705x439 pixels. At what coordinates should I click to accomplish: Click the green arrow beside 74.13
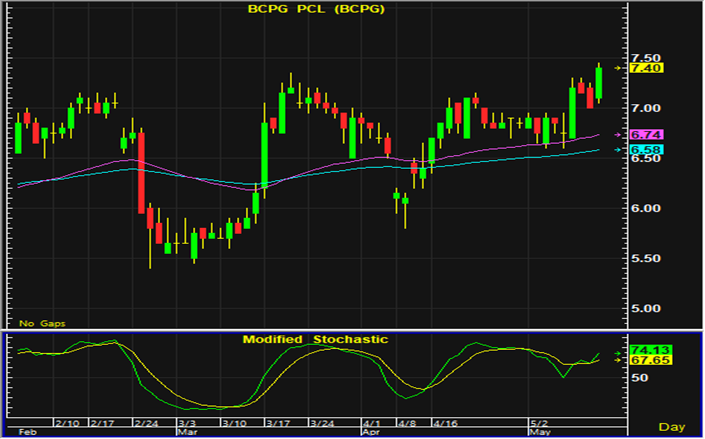click(618, 354)
